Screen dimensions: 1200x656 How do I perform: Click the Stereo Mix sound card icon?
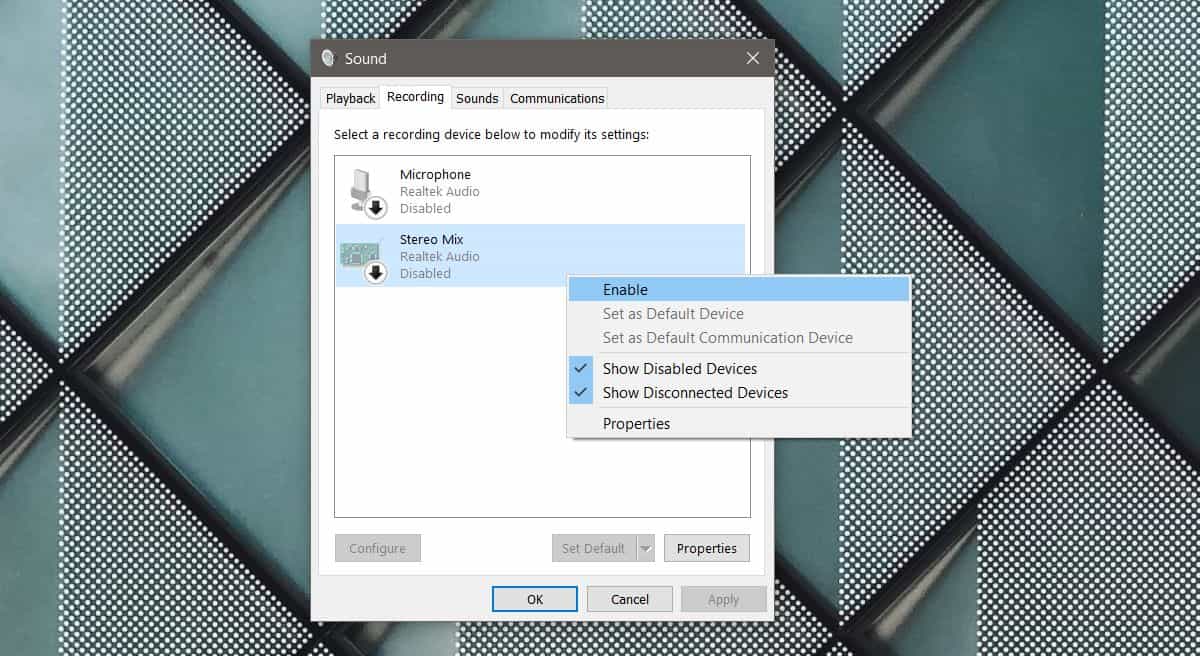364,258
